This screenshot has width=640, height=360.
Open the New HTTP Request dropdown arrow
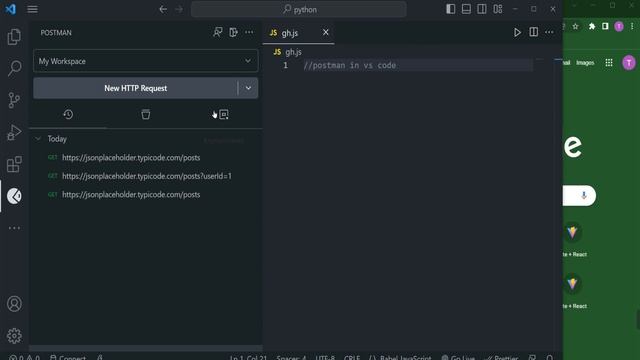pos(248,88)
